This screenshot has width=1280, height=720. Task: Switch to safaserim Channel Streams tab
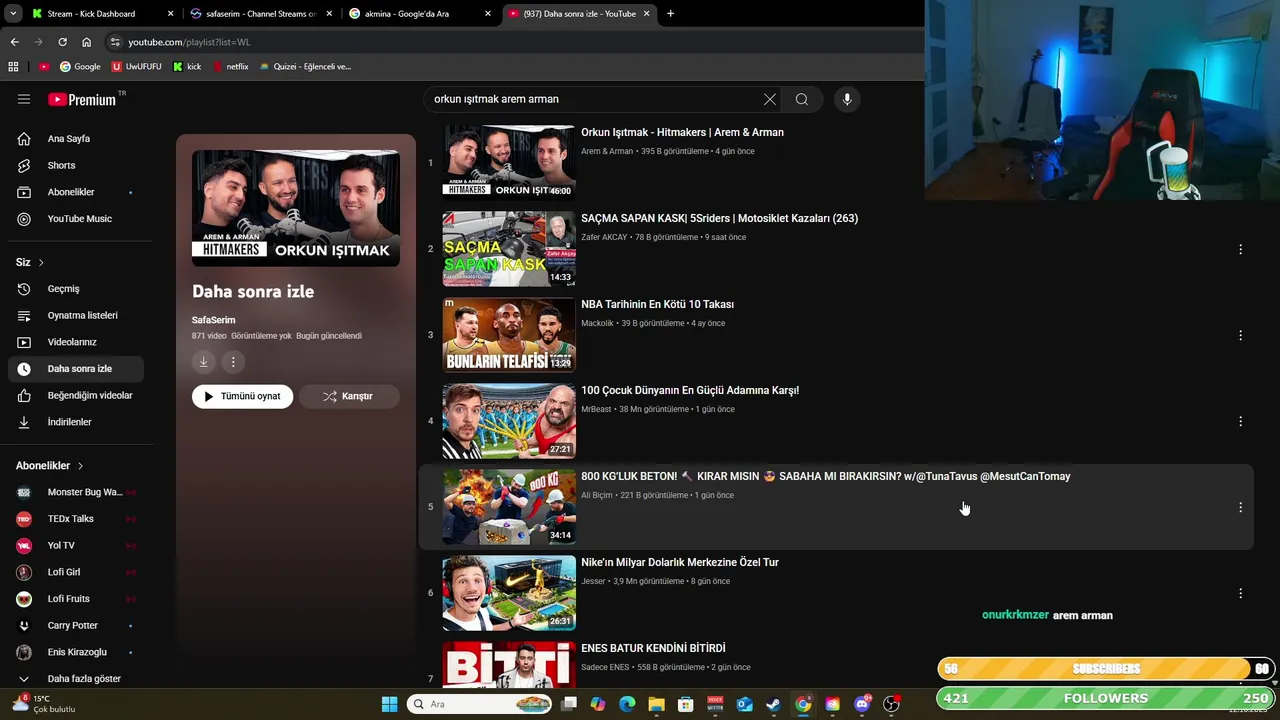(260, 14)
